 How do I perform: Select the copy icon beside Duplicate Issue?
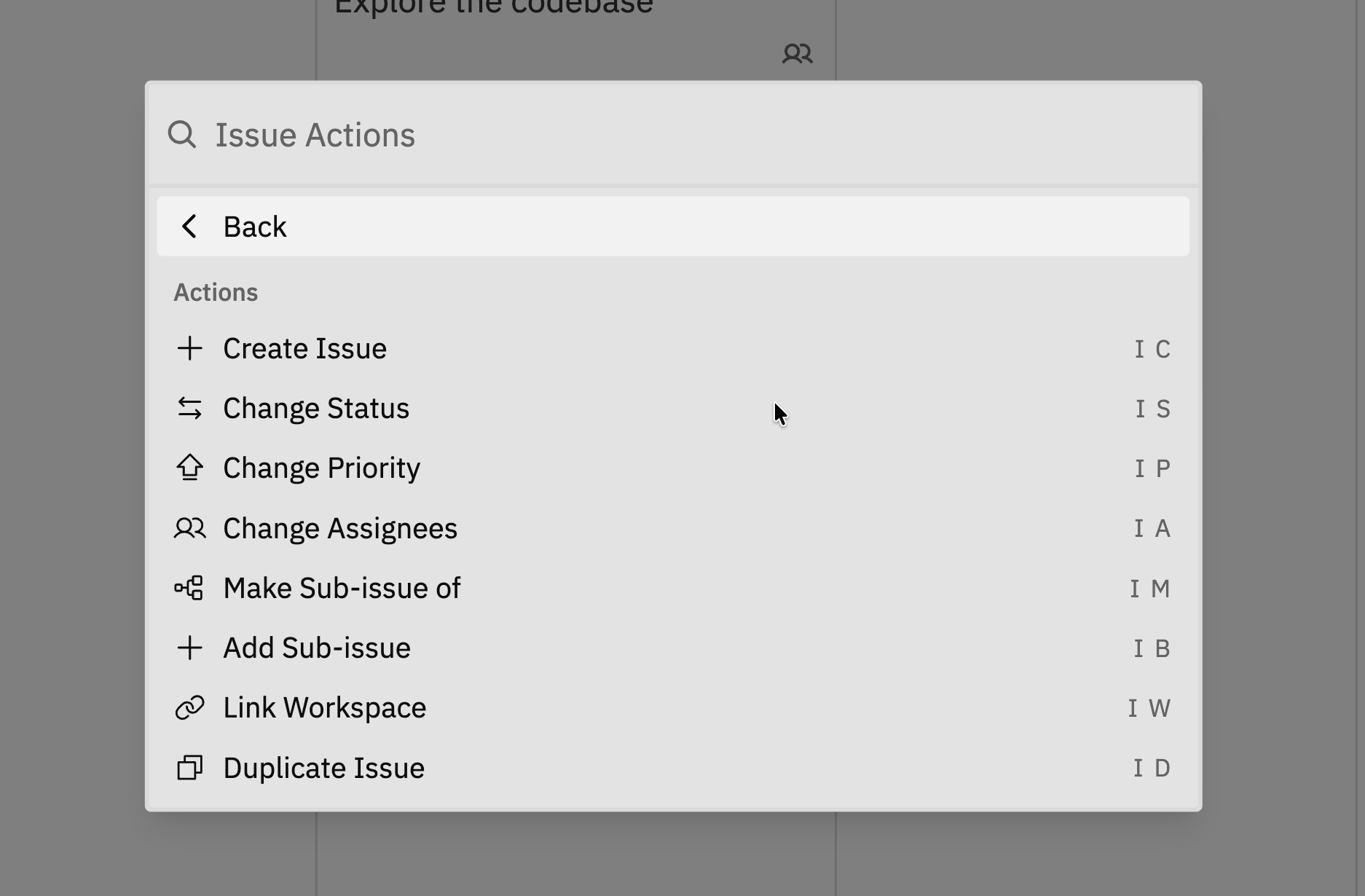click(190, 767)
